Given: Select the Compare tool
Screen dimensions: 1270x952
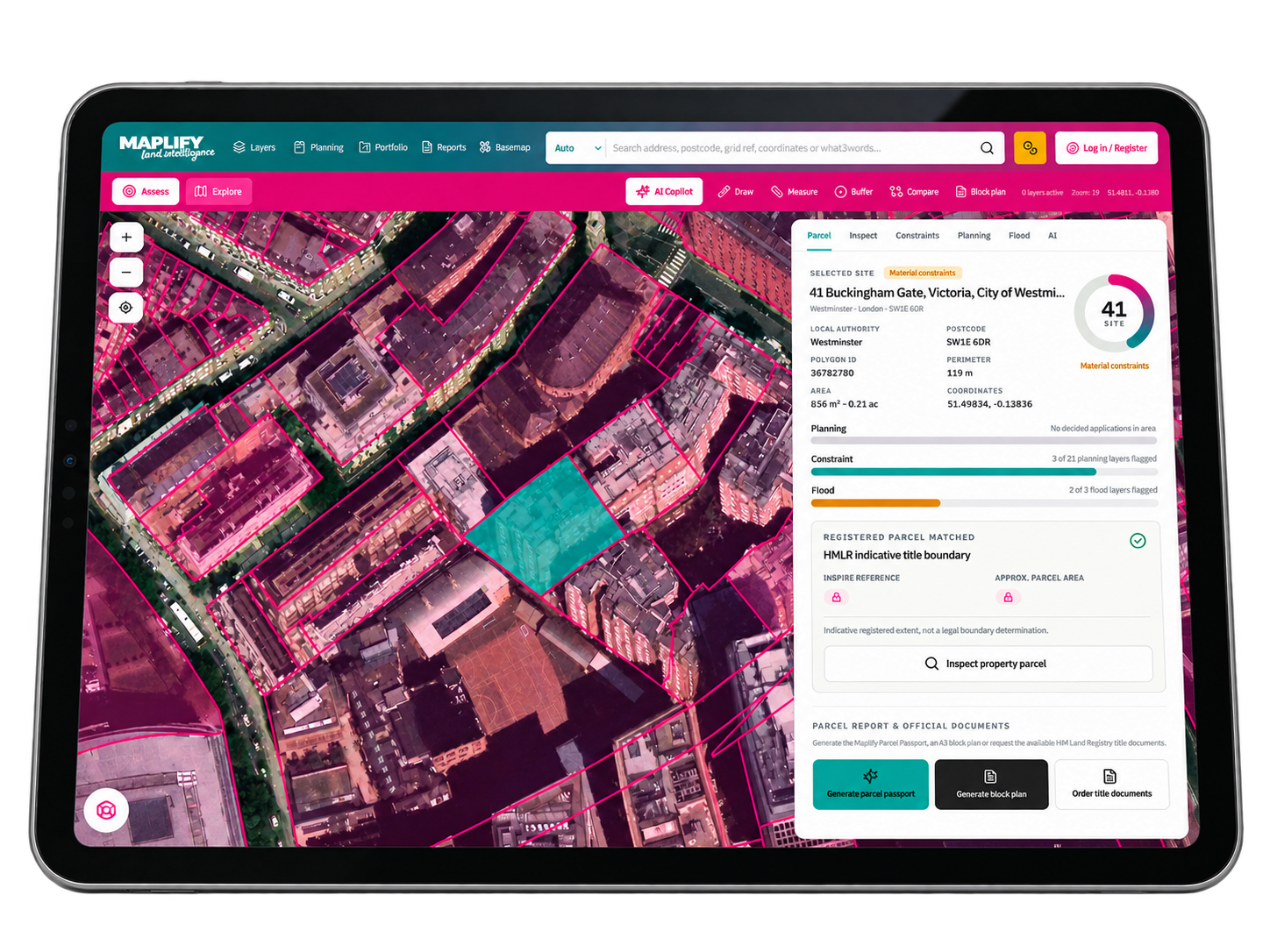Looking at the screenshot, I should 914,191.
